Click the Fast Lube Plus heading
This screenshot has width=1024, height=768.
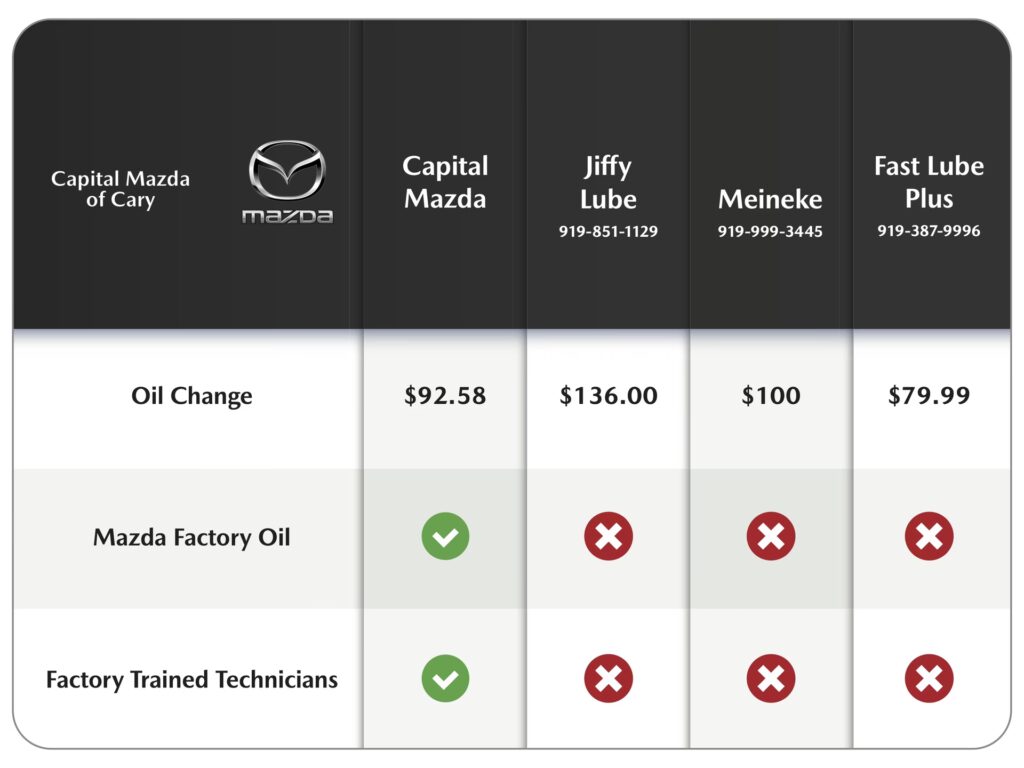pyautogui.click(x=929, y=182)
